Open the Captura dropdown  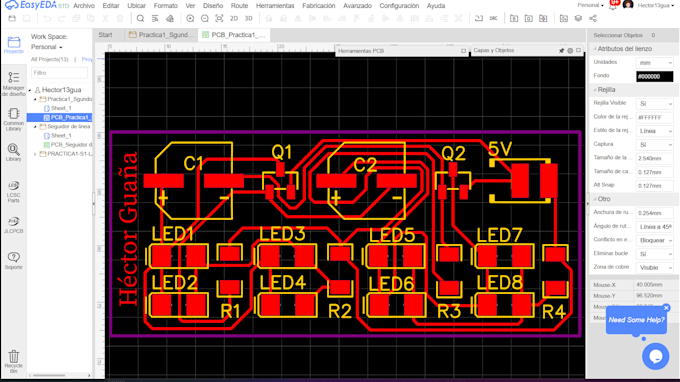coord(654,144)
